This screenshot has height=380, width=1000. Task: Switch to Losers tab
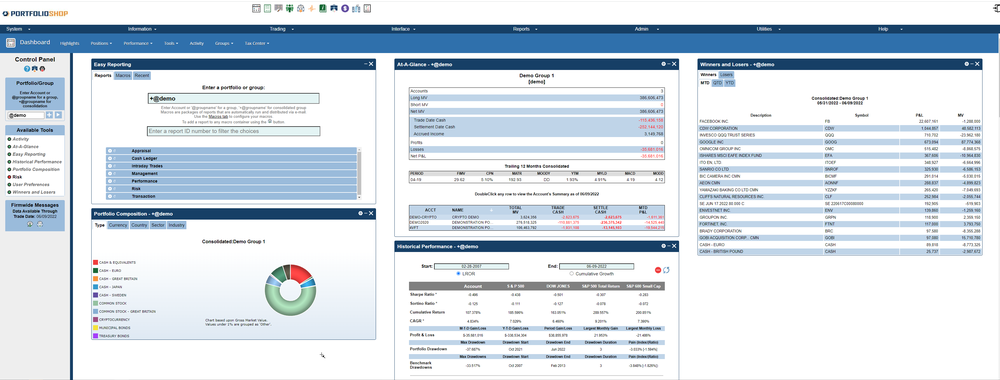(x=726, y=75)
